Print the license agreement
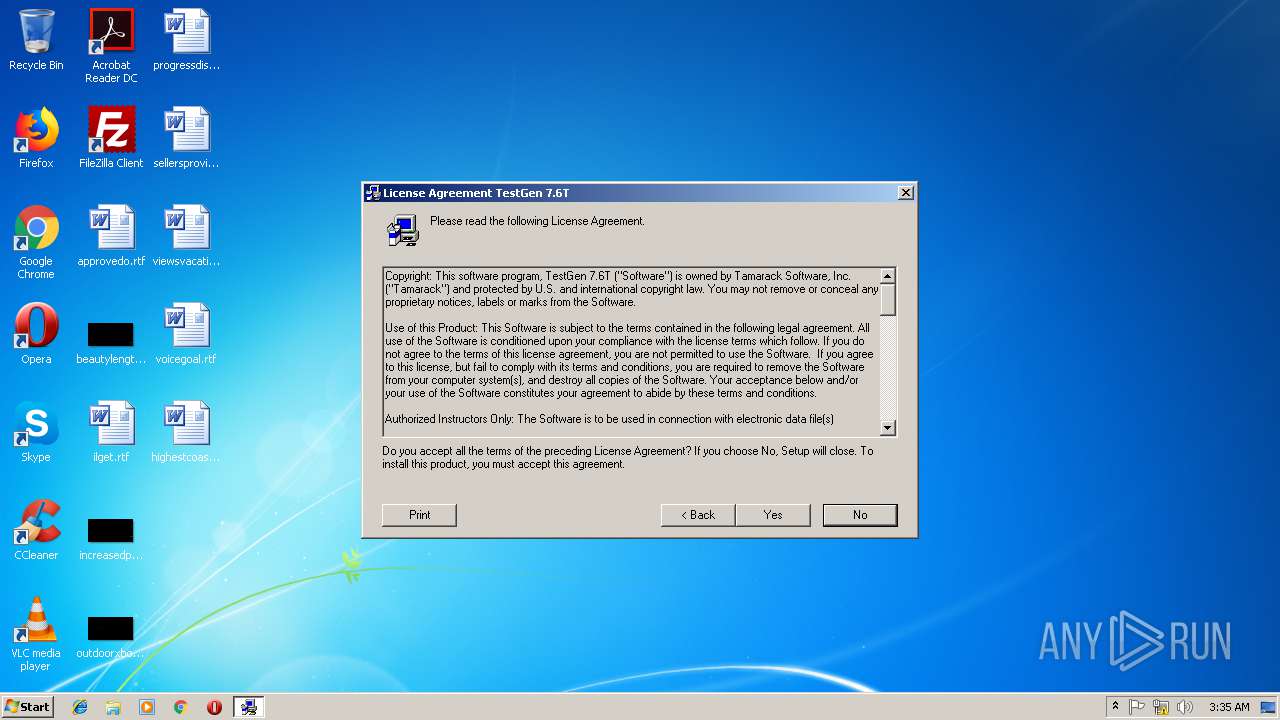This screenshot has width=1280, height=720. (419, 515)
